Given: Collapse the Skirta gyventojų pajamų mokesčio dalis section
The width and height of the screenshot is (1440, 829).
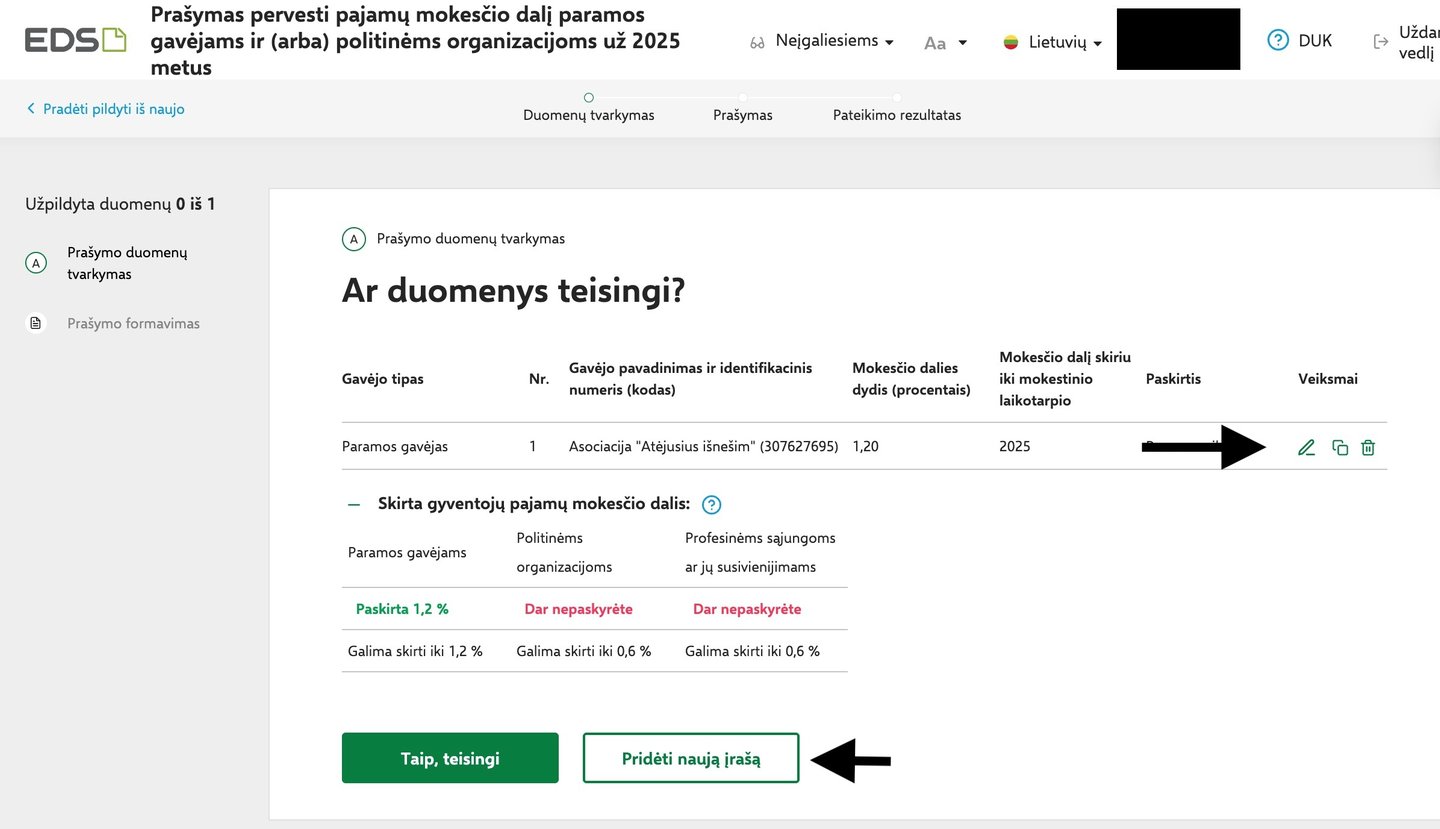Looking at the screenshot, I should [353, 505].
